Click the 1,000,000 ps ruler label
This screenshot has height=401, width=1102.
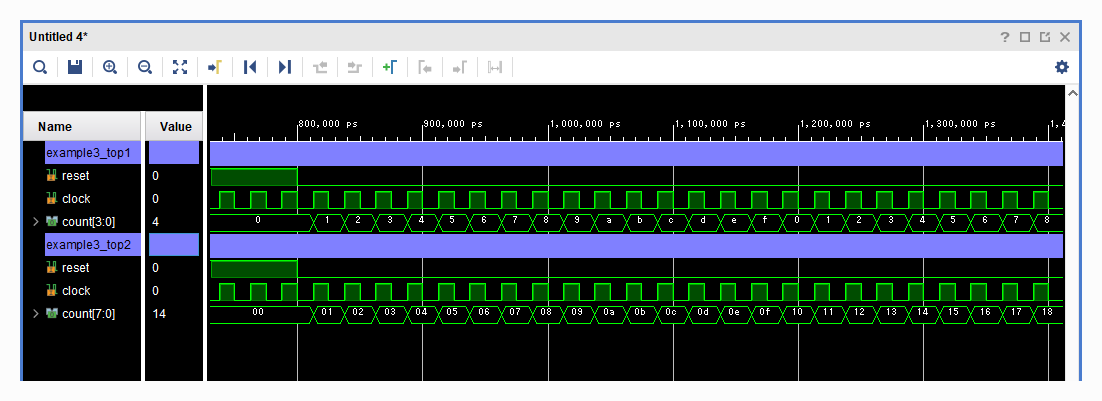585,124
